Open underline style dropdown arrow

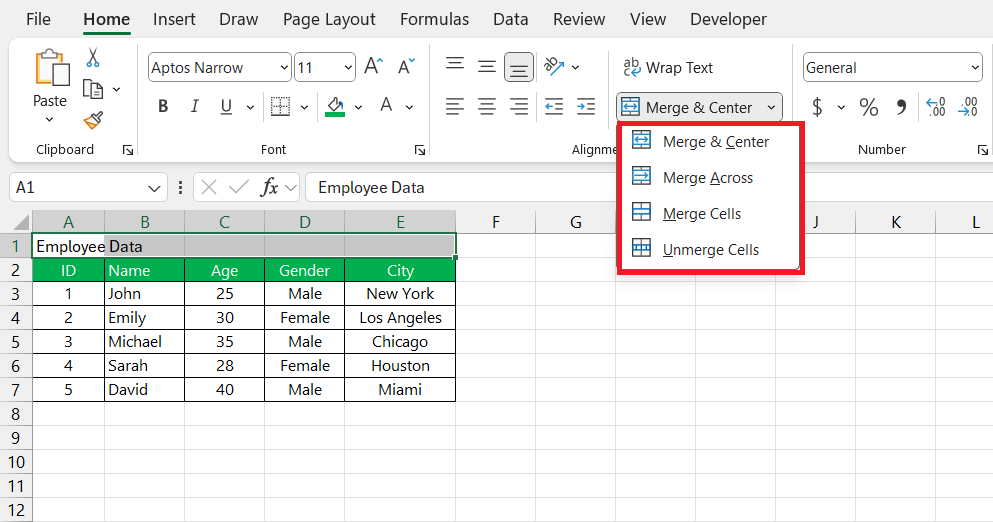coord(250,107)
